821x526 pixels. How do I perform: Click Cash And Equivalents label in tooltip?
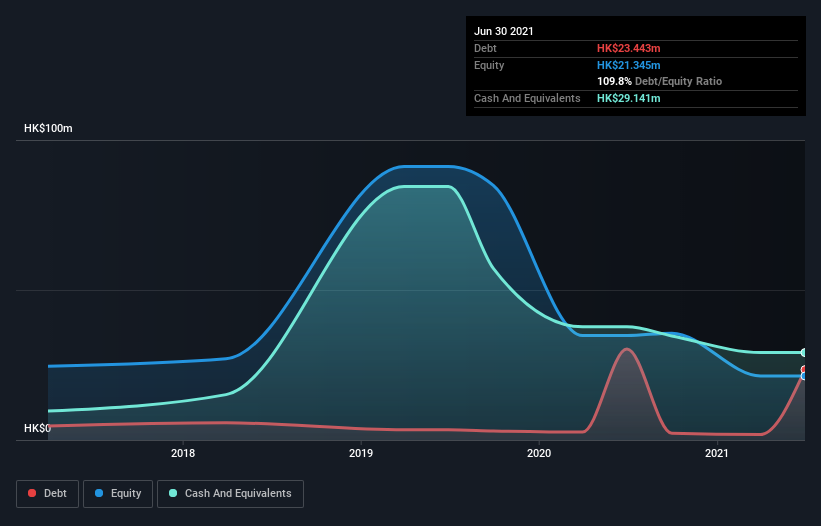(x=527, y=98)
